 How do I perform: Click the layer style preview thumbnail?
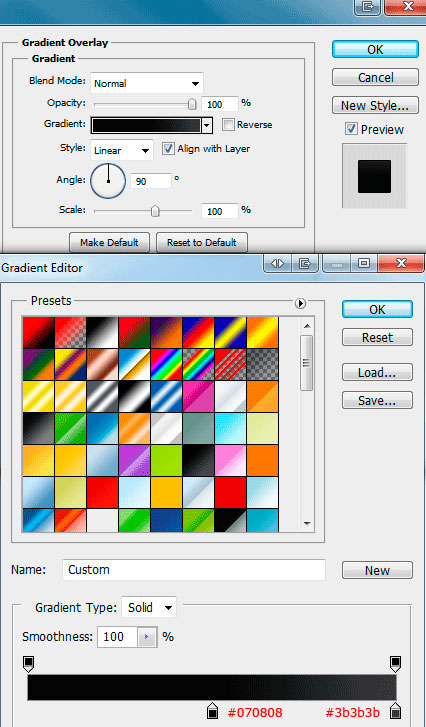(x=374, y=176)
